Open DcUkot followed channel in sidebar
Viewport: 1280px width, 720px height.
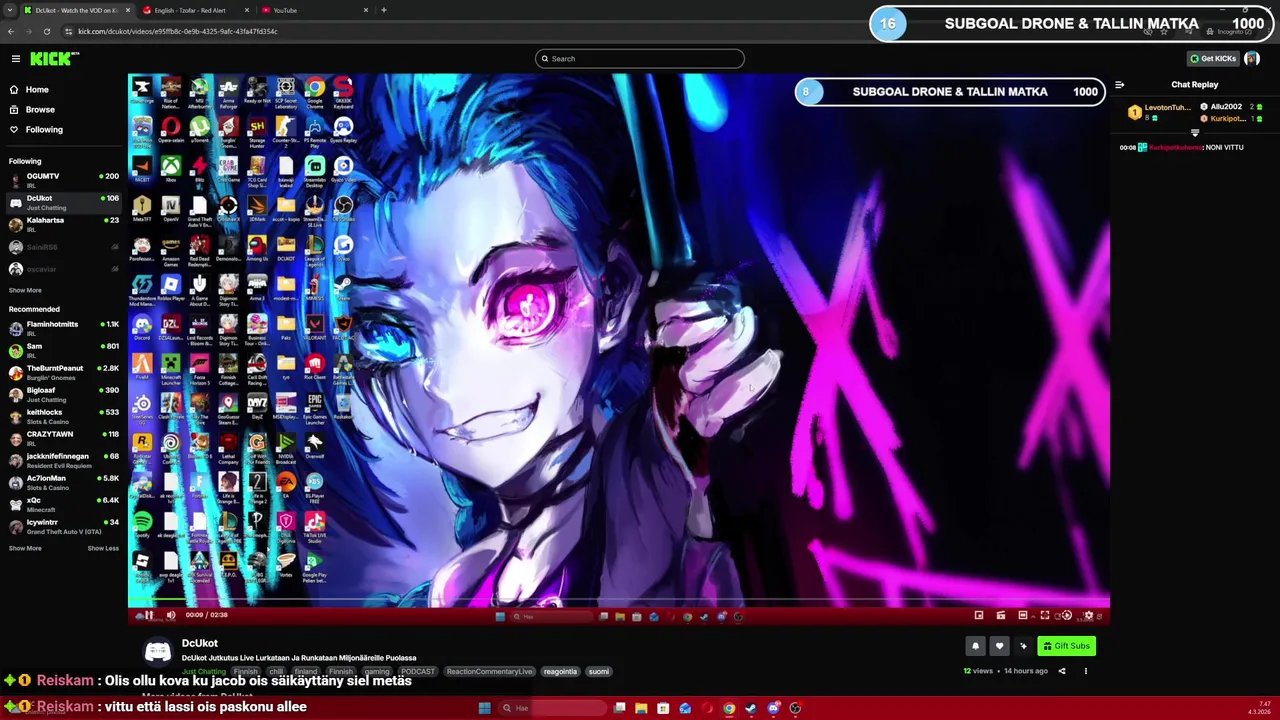[x=63, y=202]
